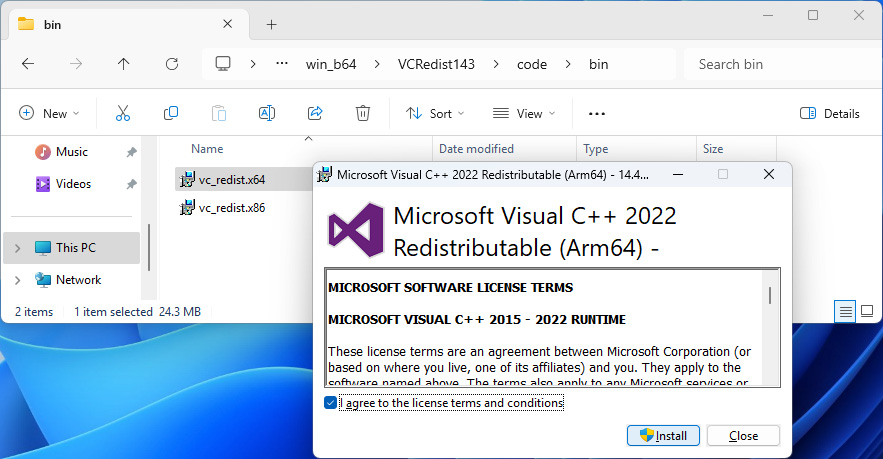Expand This PC in navigation pane

[18, 248]
